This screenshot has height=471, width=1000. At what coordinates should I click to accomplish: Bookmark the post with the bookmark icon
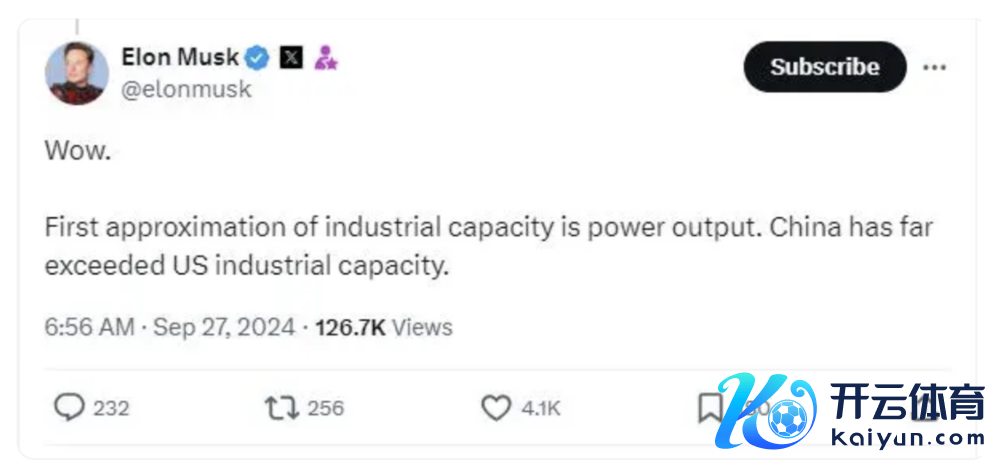coord(709,407)
